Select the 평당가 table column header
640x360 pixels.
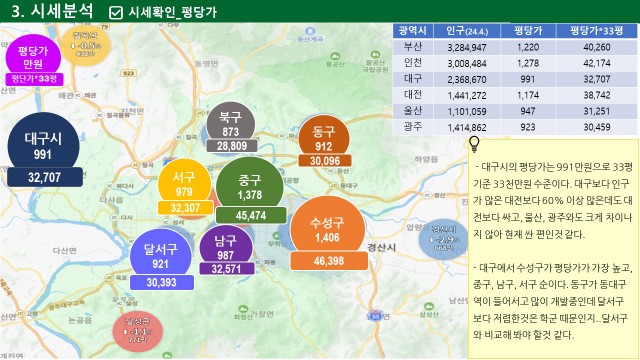(528, 31)
